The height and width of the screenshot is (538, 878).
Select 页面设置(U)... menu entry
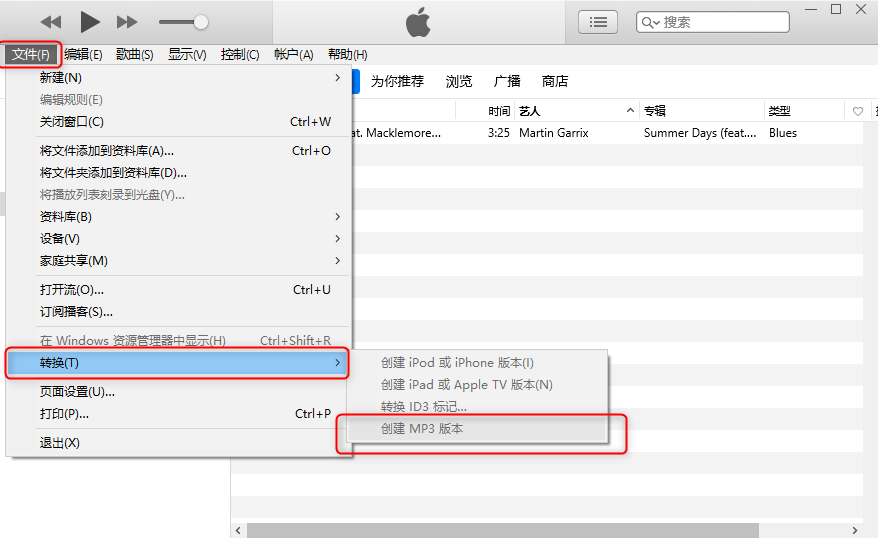(179, 392)
